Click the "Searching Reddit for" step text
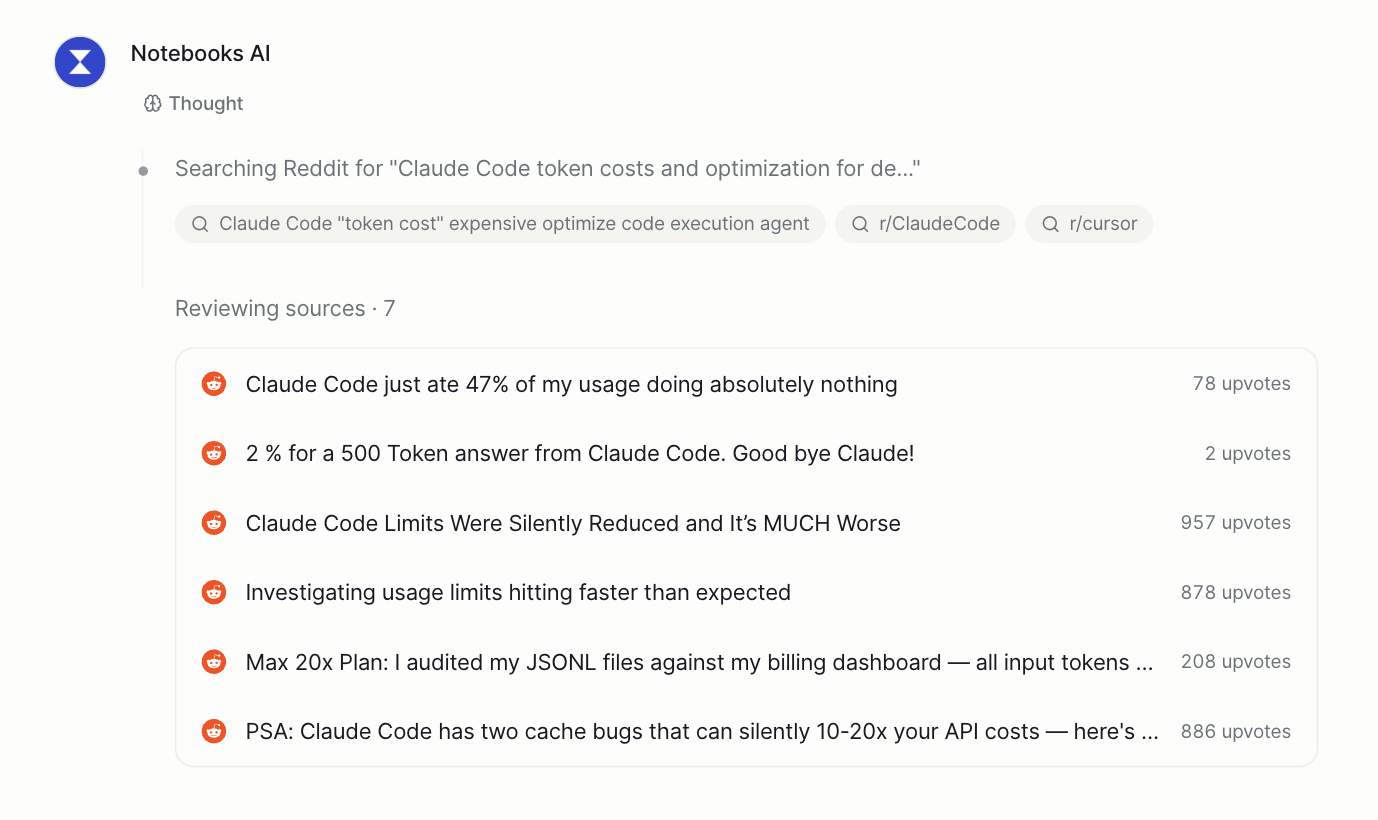The height and width of the screenshot is (820, 1378). pos(547,169)
